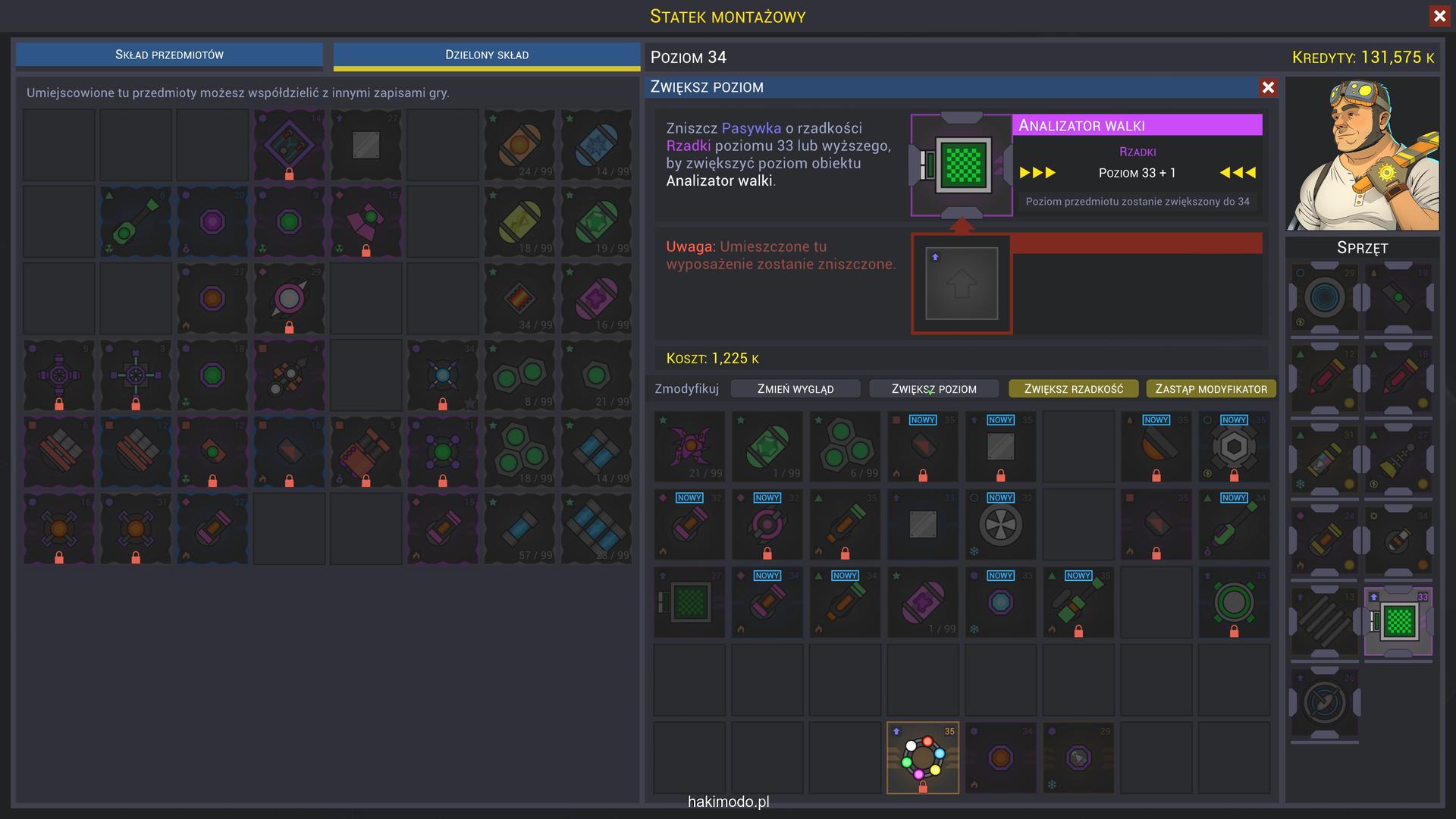
Task: Click the compass equipment item level 26
Action: click(1324, 703)
